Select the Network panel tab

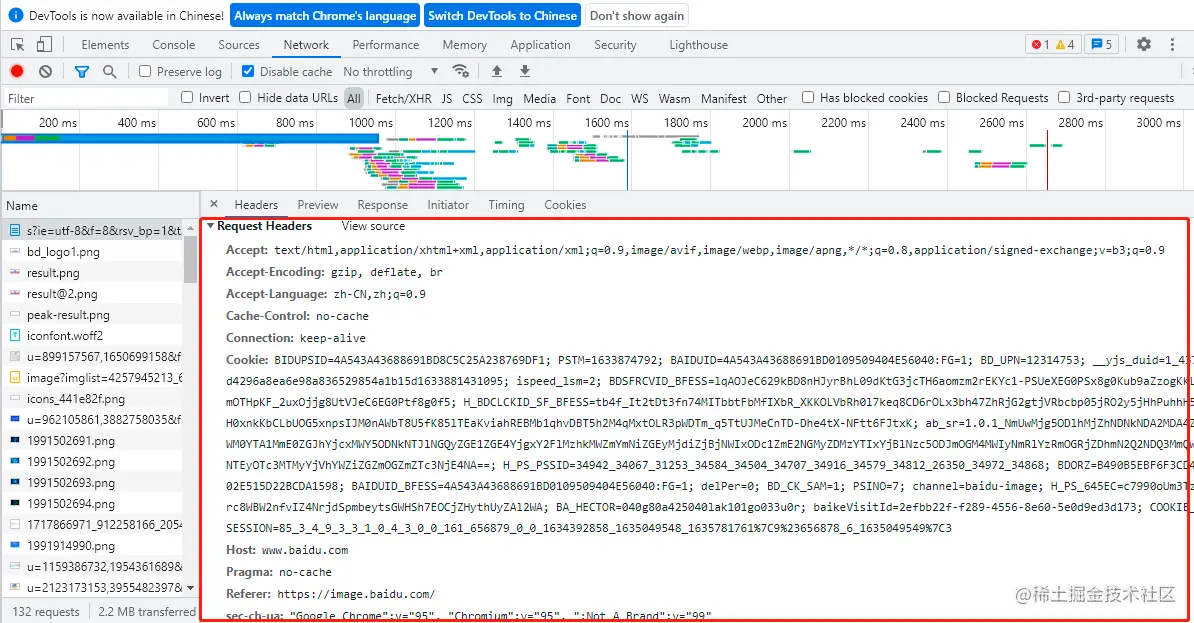coord(306,45)
